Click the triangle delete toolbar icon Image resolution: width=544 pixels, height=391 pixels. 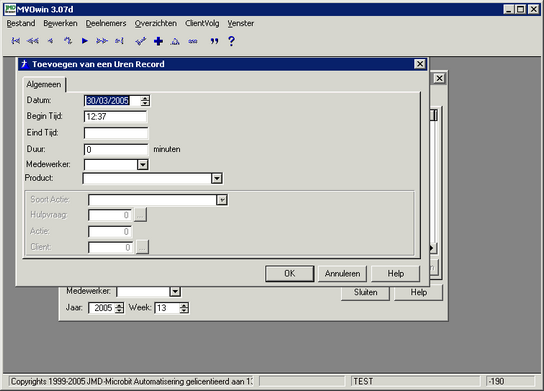pyautogui.click(x=175, y=42)
